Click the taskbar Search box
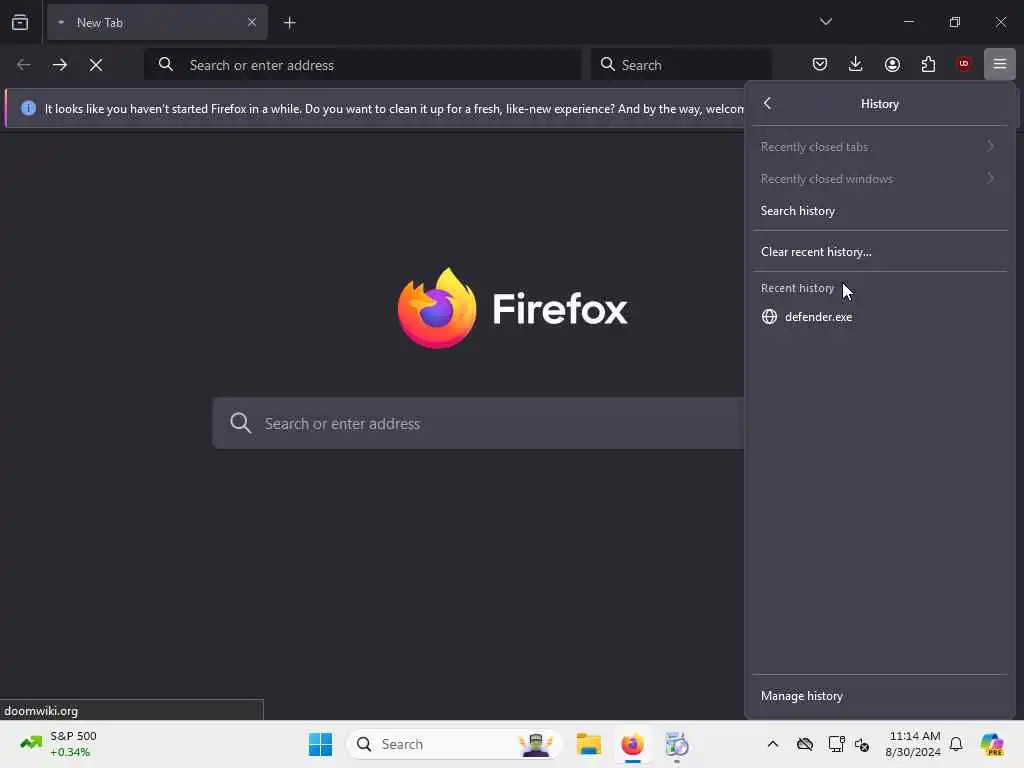The height and width of the screenshot is (768, 1024). coord(455,744)
